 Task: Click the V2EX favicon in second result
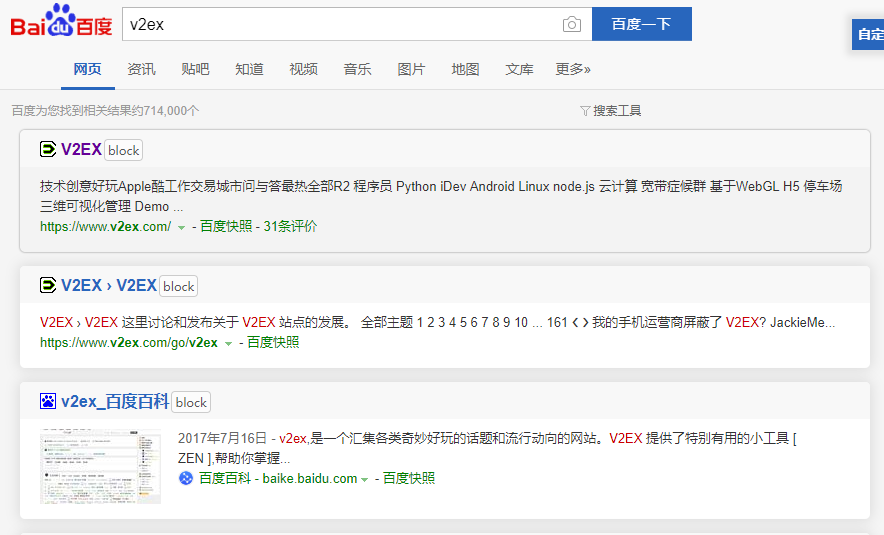(x=48, y=286)
